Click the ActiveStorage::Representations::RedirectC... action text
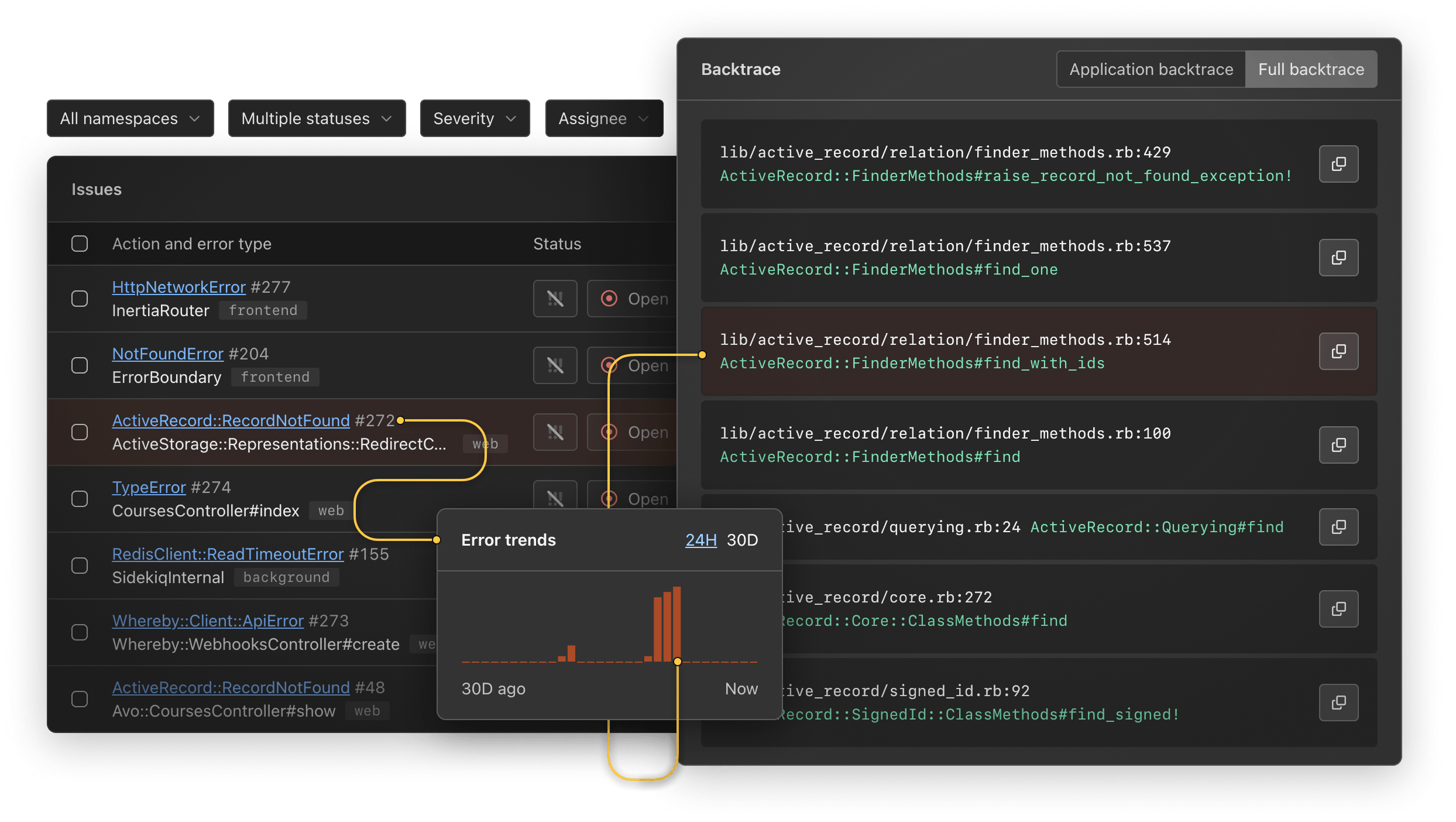1456x822 pixels. click(279, 444)
